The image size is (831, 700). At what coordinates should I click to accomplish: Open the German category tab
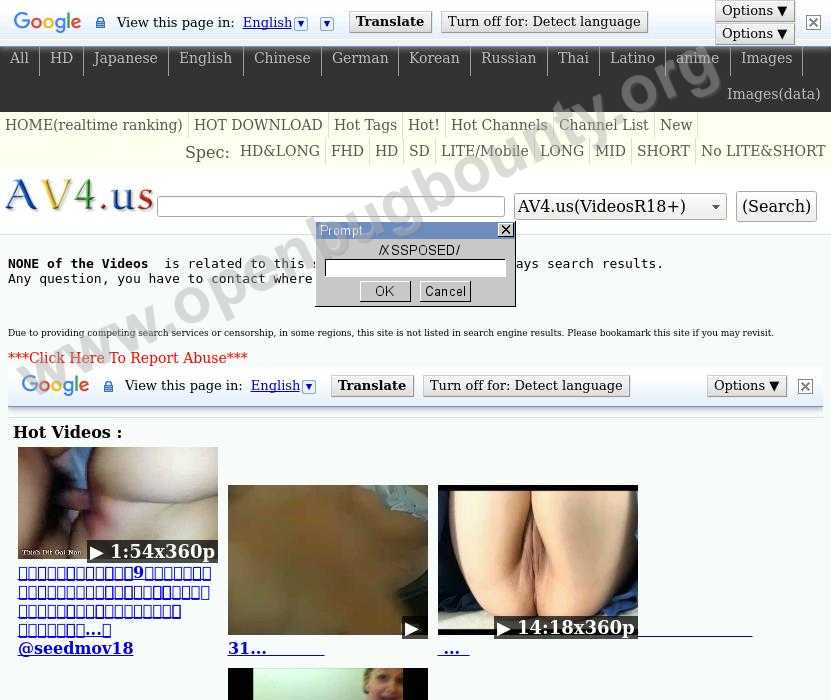point(360,58)
